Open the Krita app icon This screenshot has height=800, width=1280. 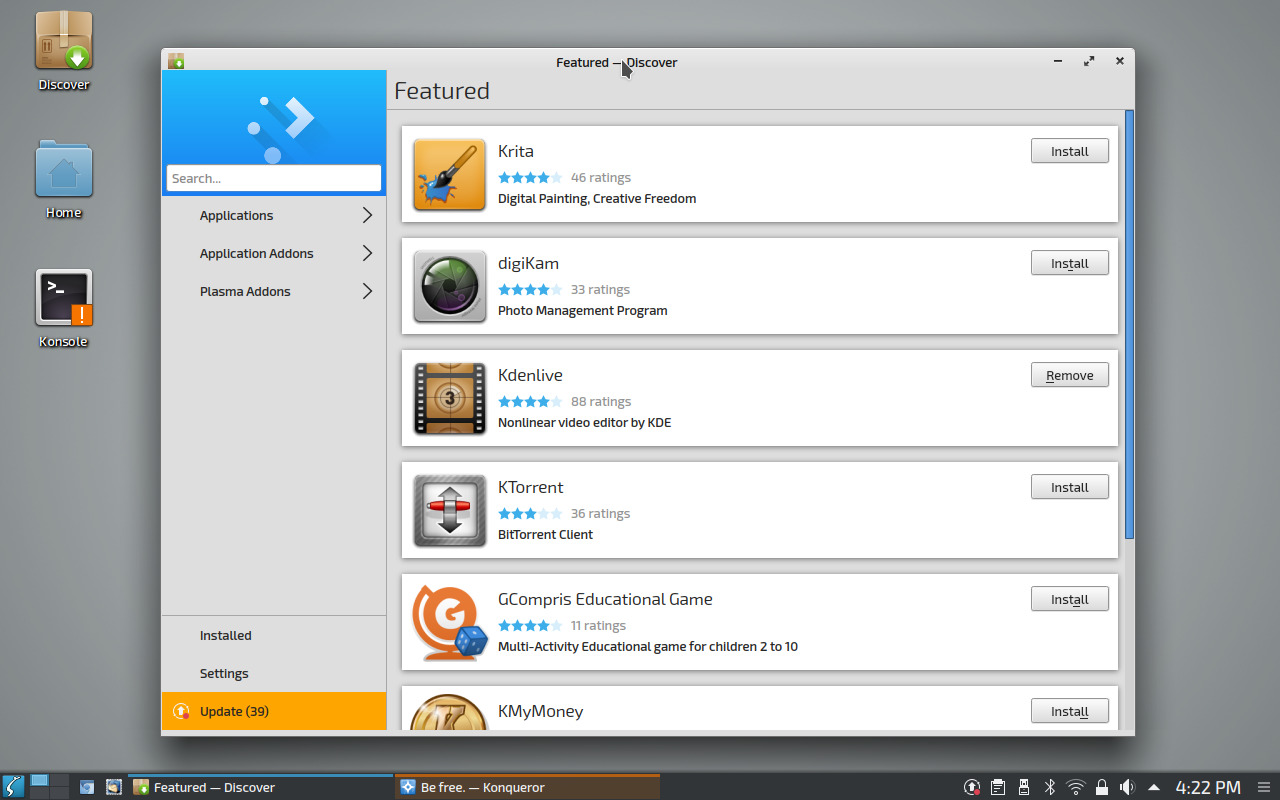click(x=449, y=177)
